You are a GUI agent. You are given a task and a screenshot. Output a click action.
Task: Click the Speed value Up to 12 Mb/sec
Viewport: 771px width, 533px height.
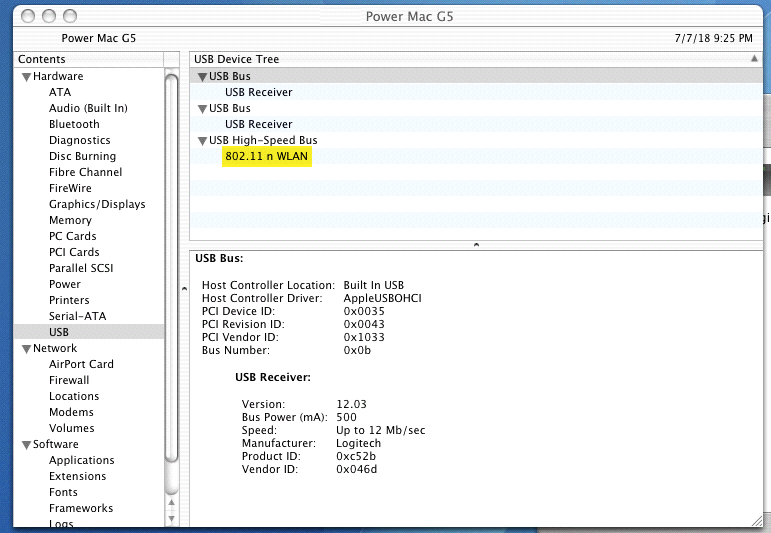click(381, 430)
